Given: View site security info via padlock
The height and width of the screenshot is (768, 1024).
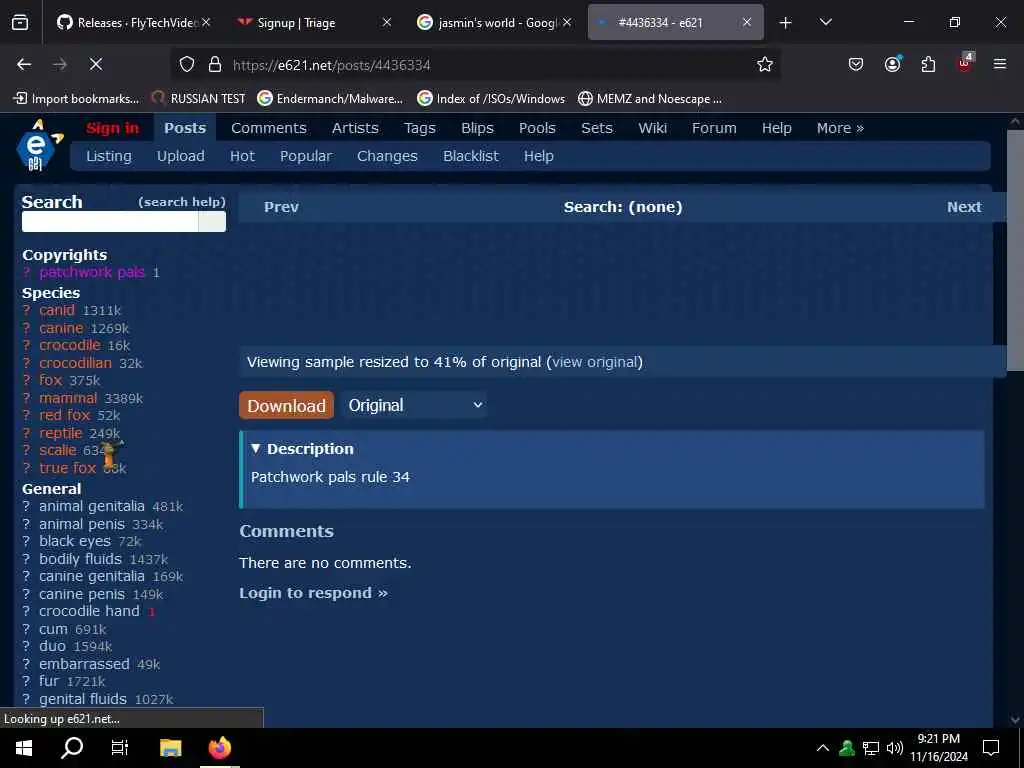Looking at the screenshot, I should (x=215, y=65).
